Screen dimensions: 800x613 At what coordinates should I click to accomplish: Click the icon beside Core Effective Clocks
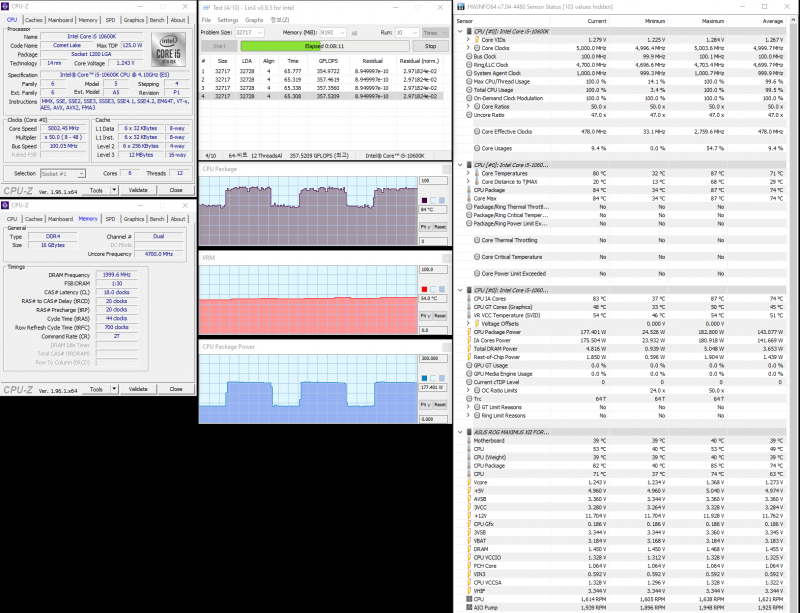[477, 132]
